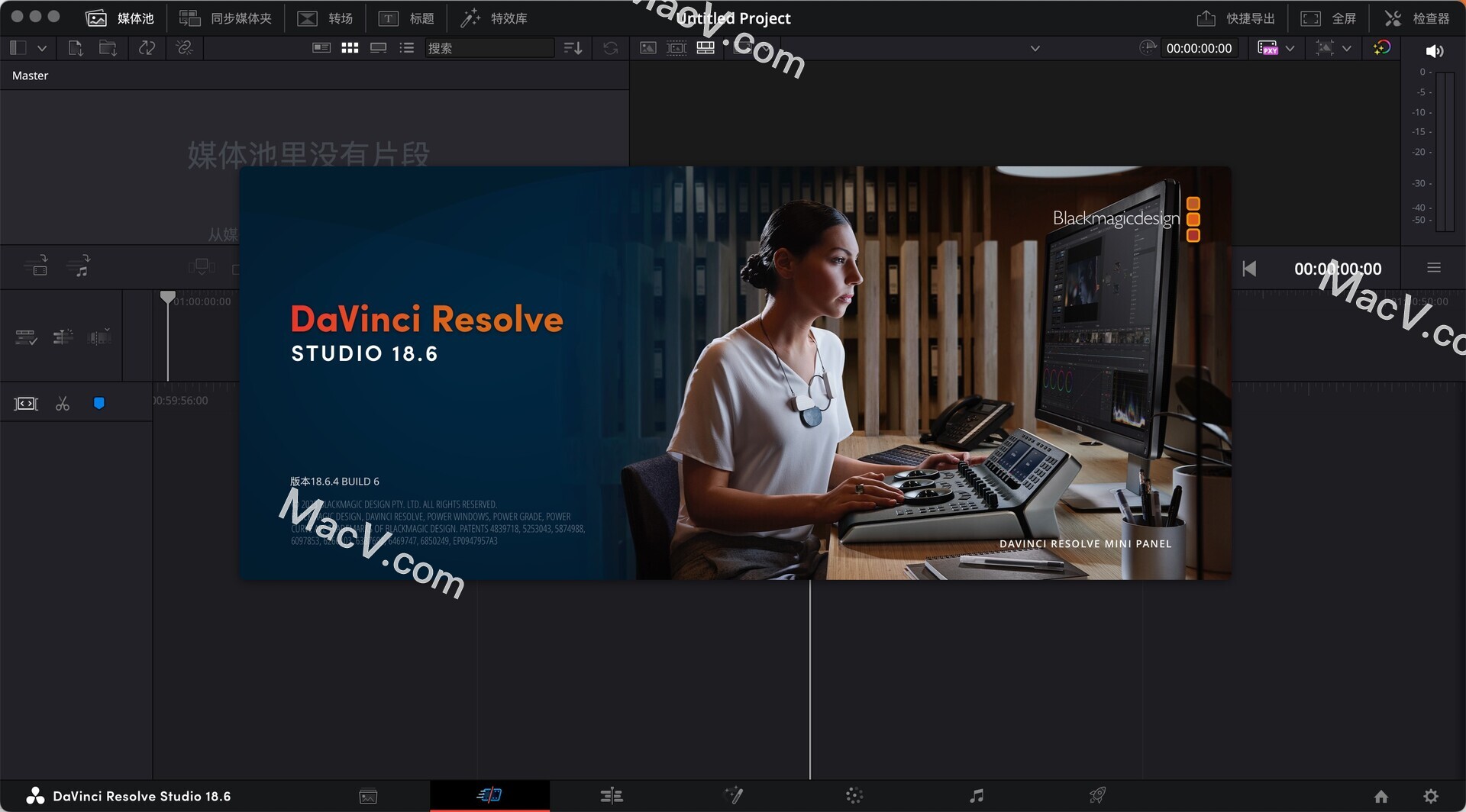Viewport: 1466px width, 812px height.
Task: Switch to the Edit page icon
Action: (612, 796)
